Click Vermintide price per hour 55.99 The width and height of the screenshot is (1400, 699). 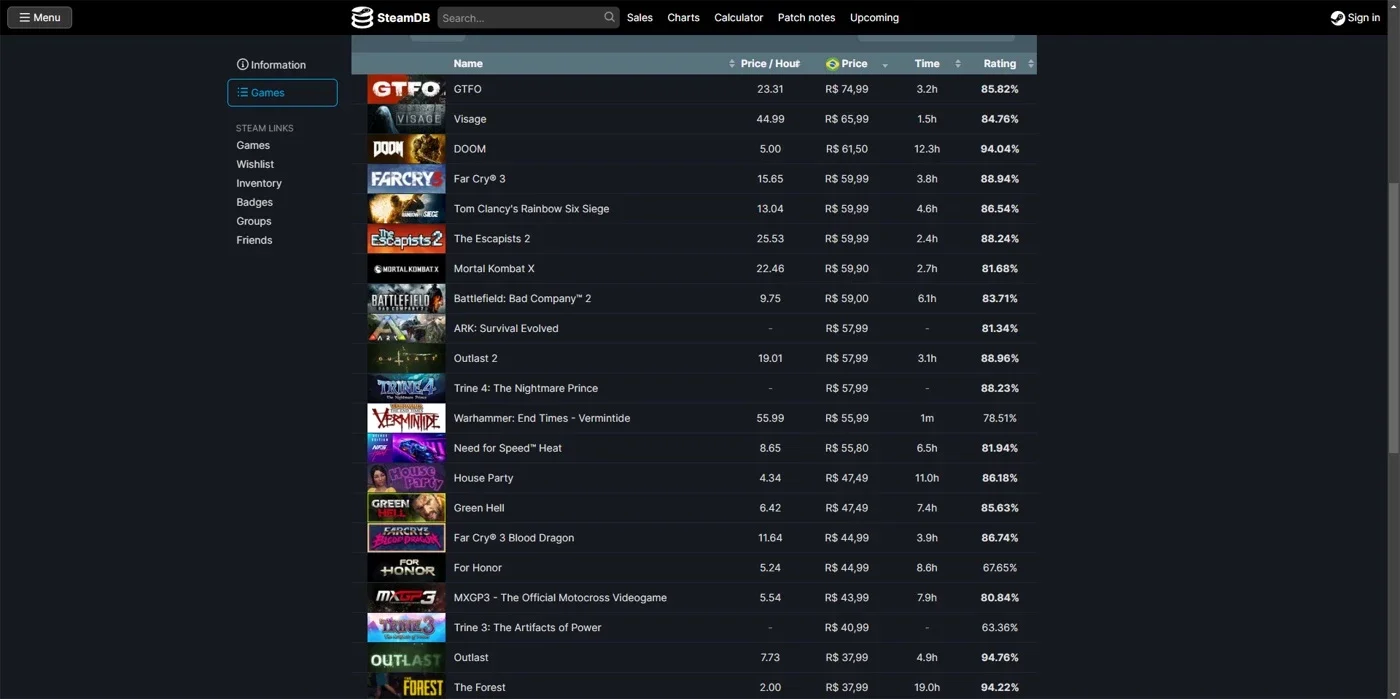[770, 418]
